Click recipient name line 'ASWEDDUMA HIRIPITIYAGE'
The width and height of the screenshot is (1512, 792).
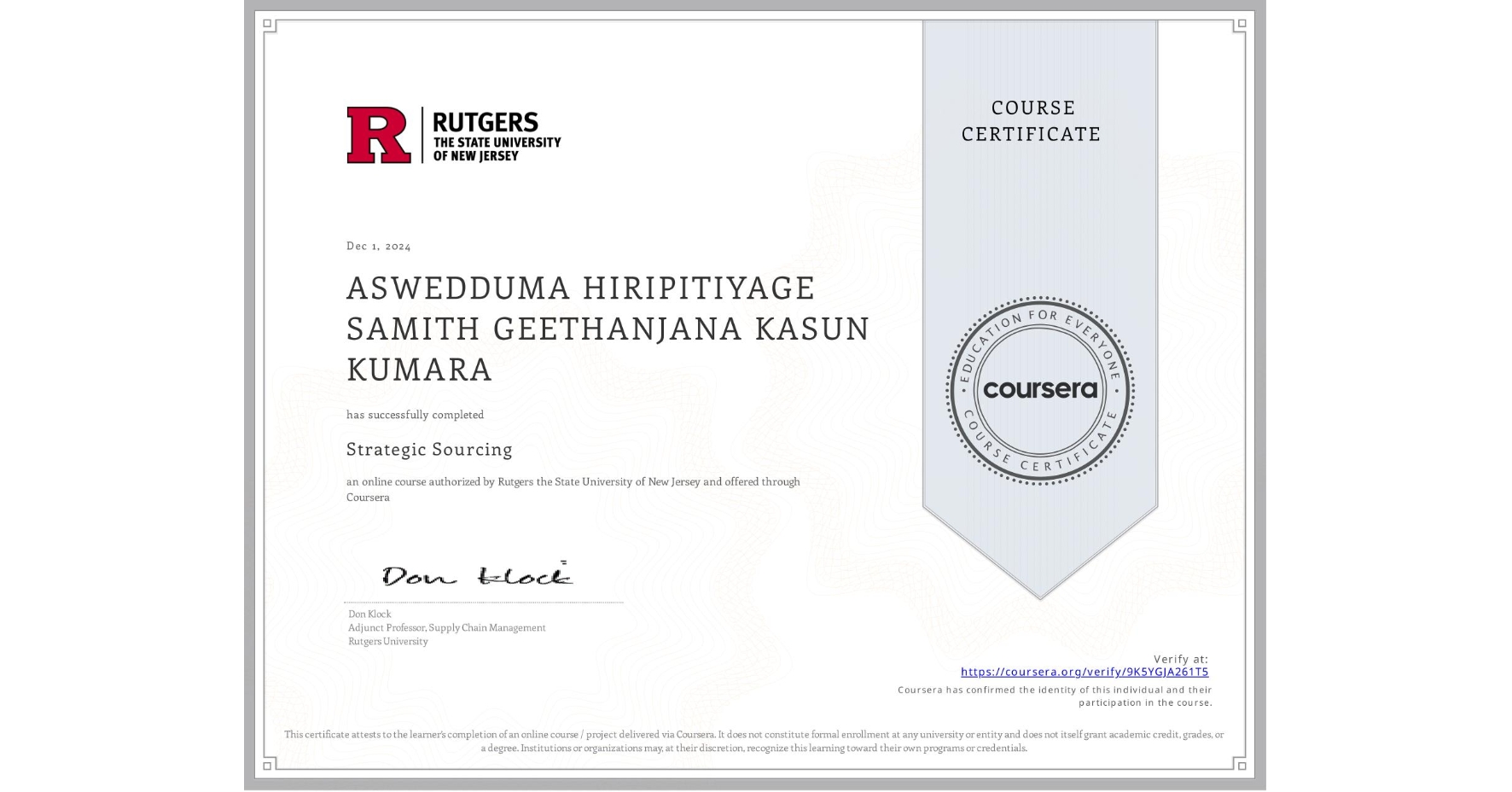point(581,288)
